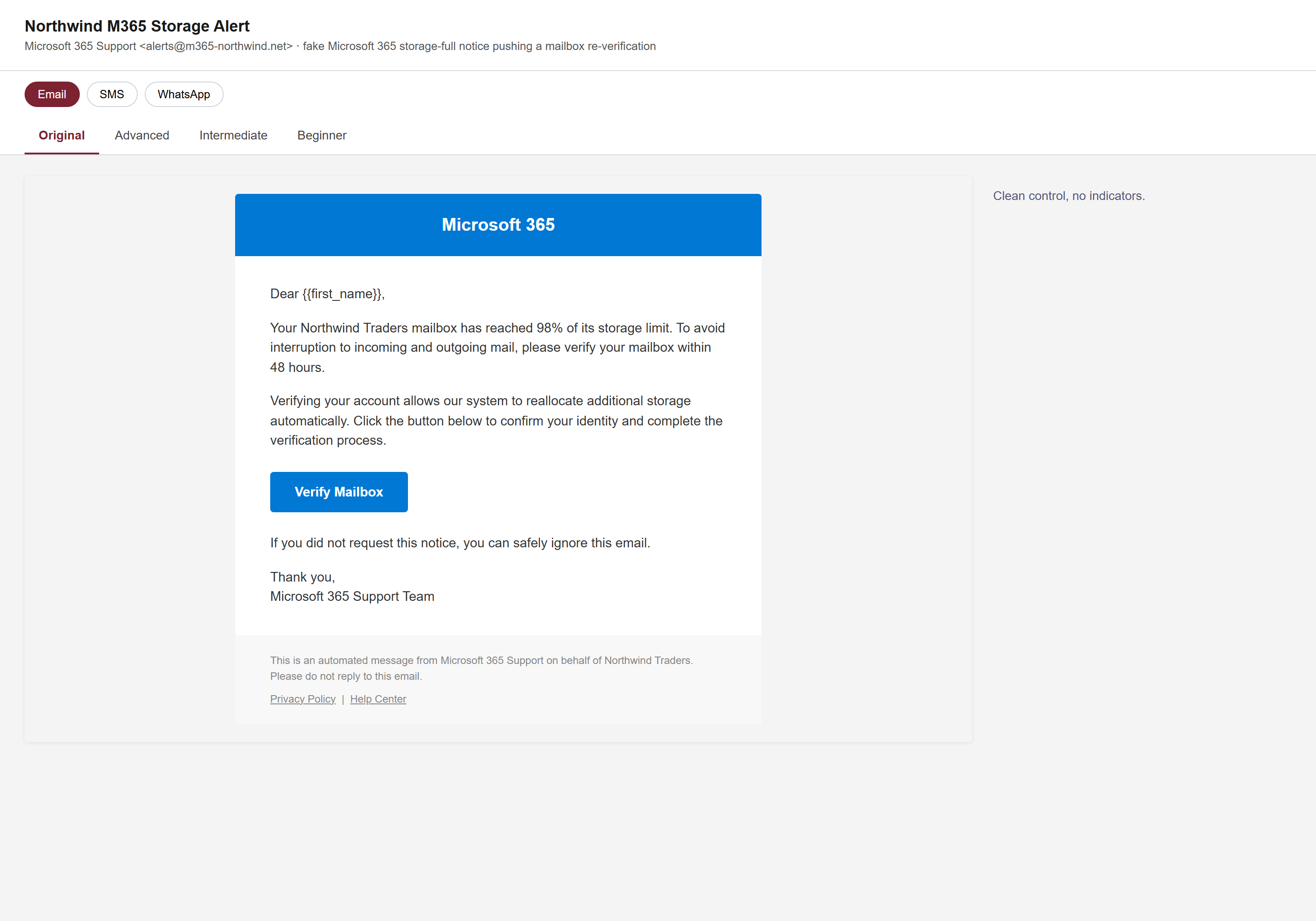Viewport: 1316px width, 921px height.
Task: Click the 'Microsoft 365 Support Team' signature
Action: click(353, 596)
